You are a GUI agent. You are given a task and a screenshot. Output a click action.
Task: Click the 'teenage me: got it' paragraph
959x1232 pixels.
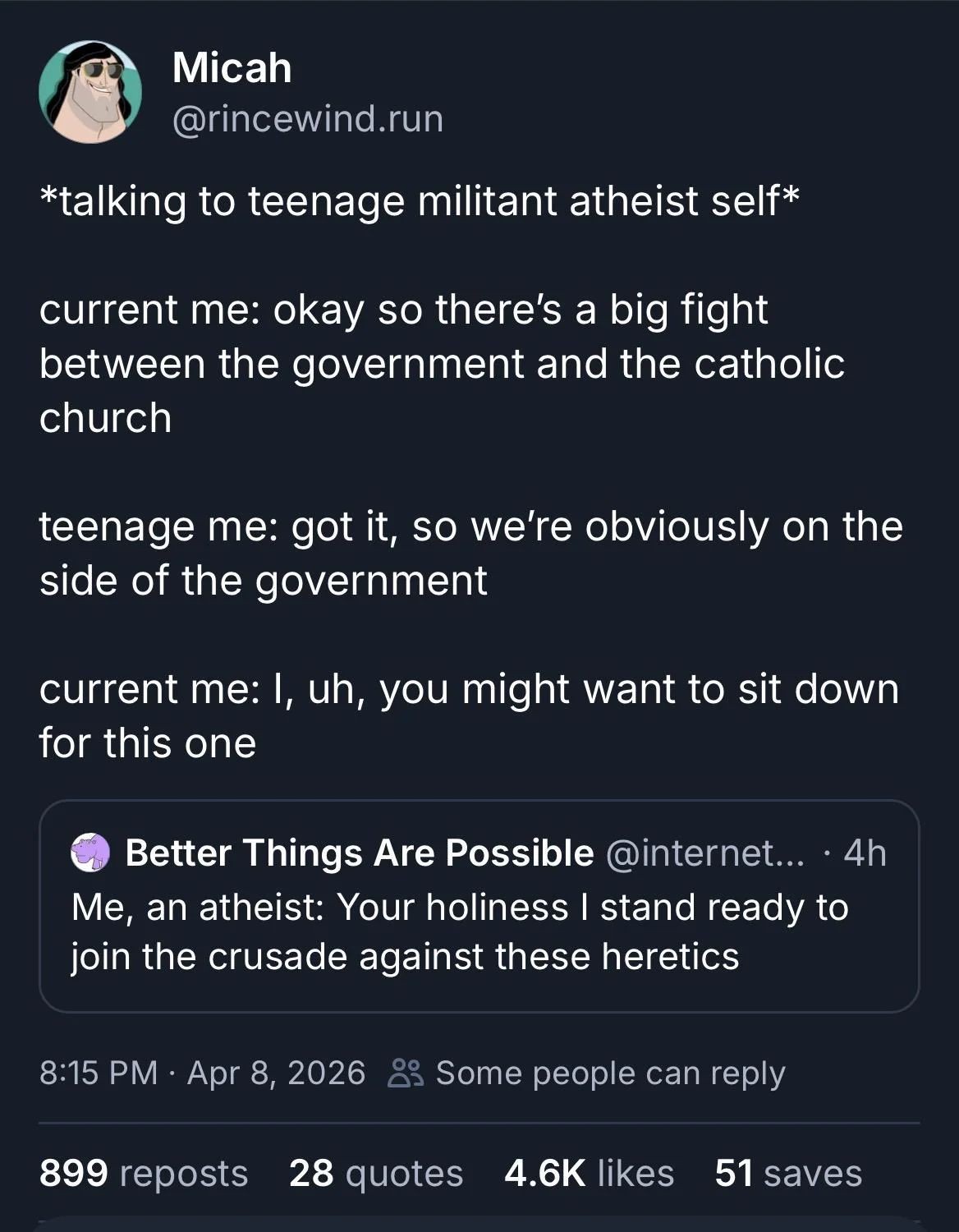[x=470, y=553]
